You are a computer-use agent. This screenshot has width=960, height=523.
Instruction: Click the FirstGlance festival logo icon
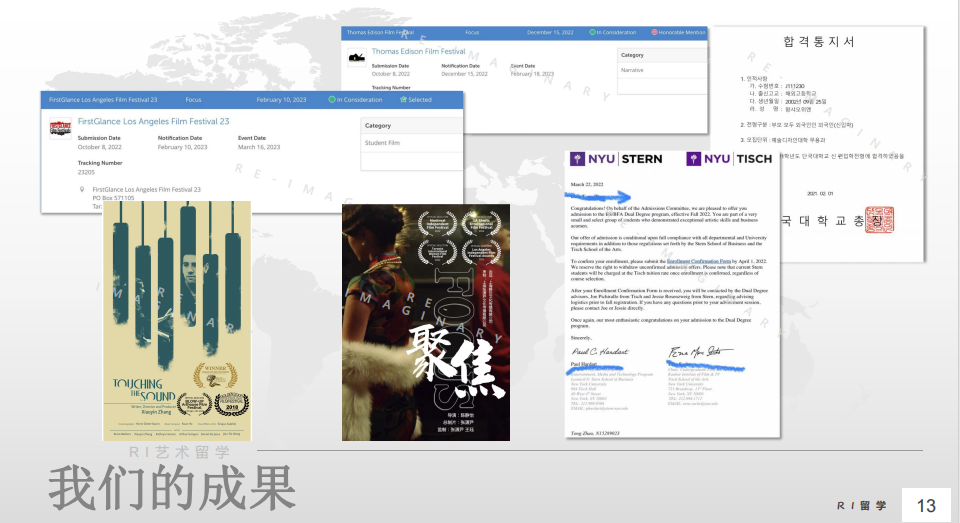(x=60, y=129)
